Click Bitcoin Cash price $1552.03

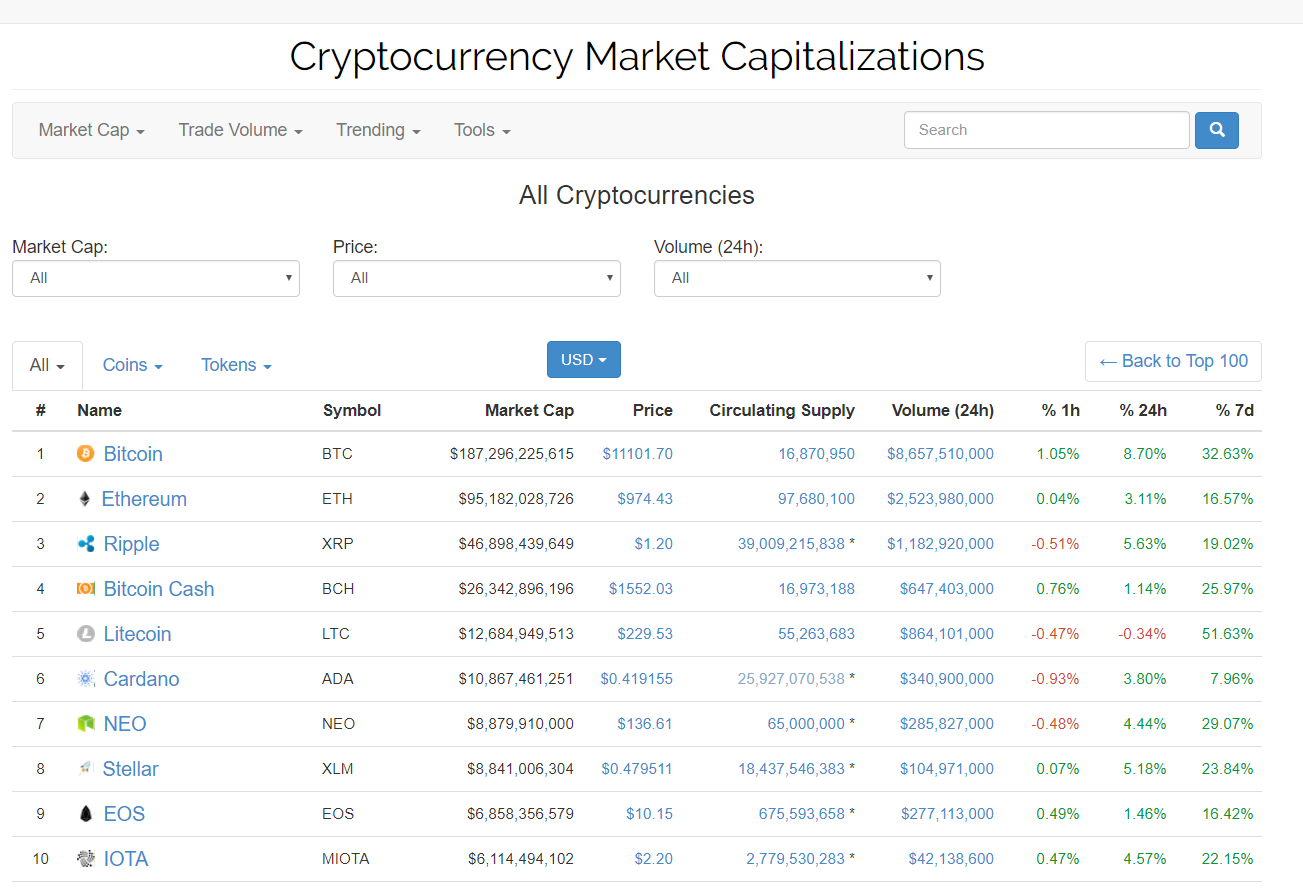641,589
